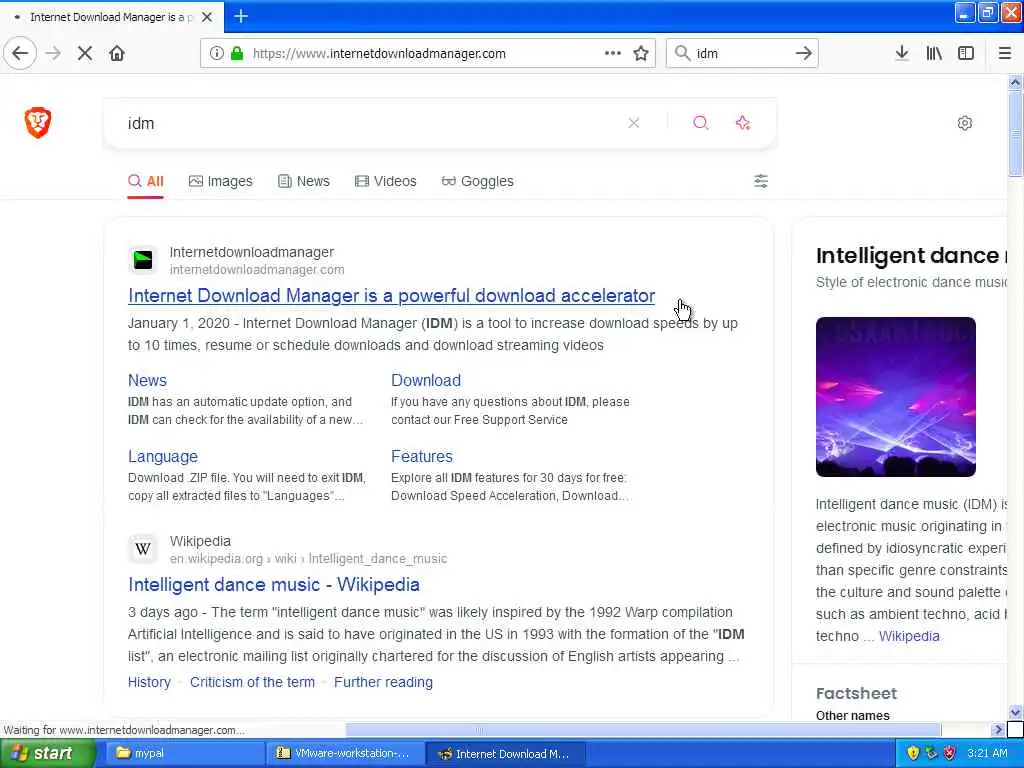
Task: Follow the Criticism of the term link
Action: [252, 682]
